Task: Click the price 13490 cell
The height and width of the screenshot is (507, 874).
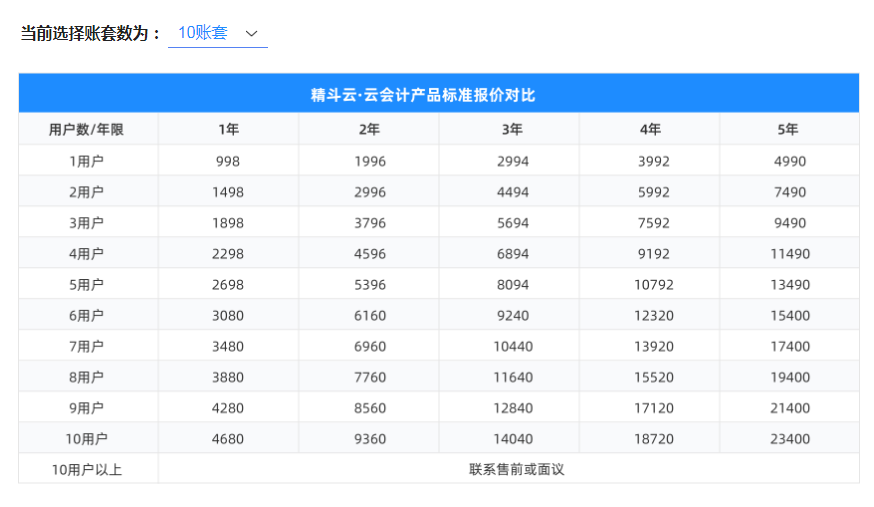Action: pos(790,285)
